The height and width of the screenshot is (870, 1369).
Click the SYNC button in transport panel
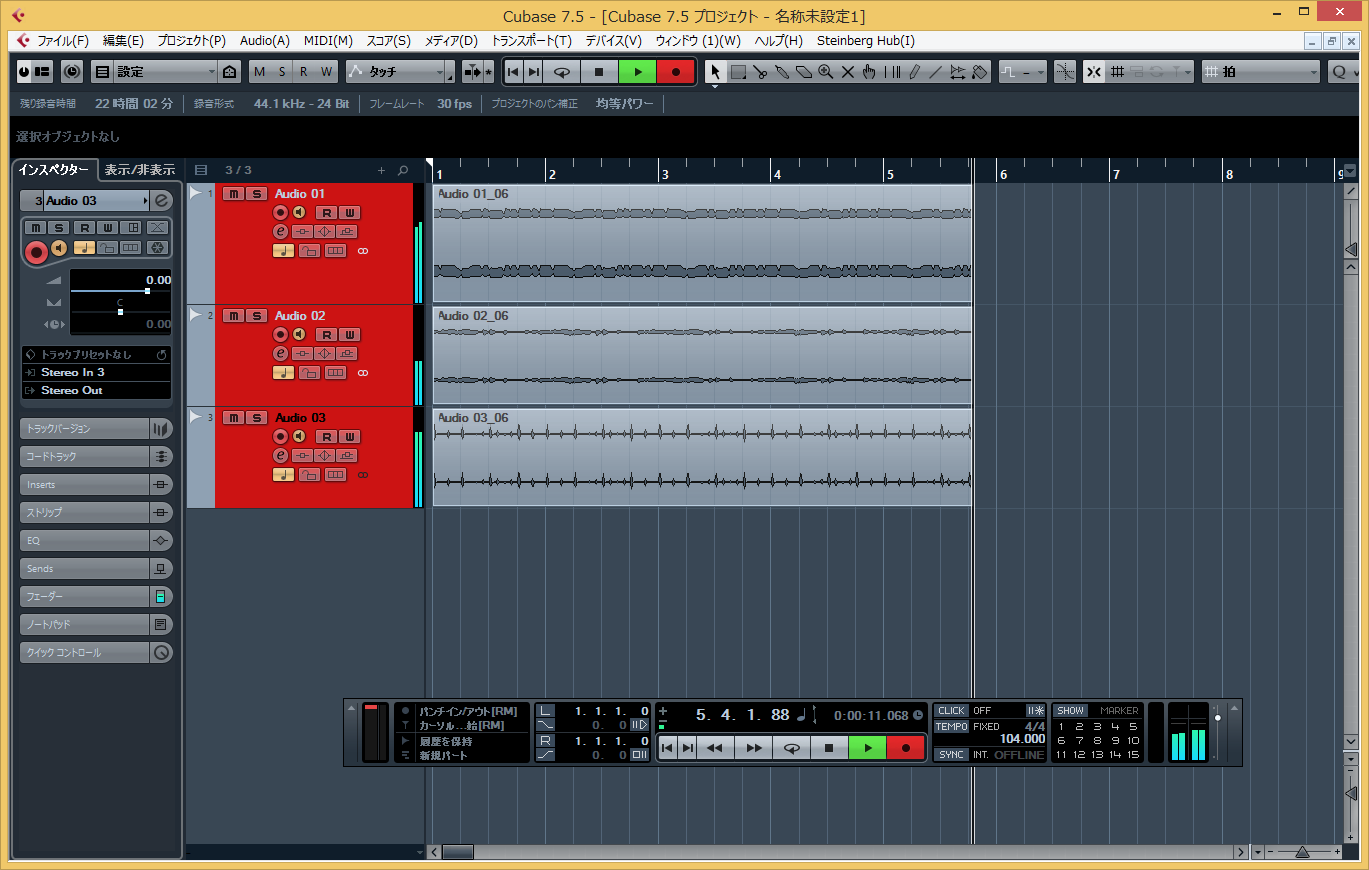pyautogui.click(x=951, y=755)
